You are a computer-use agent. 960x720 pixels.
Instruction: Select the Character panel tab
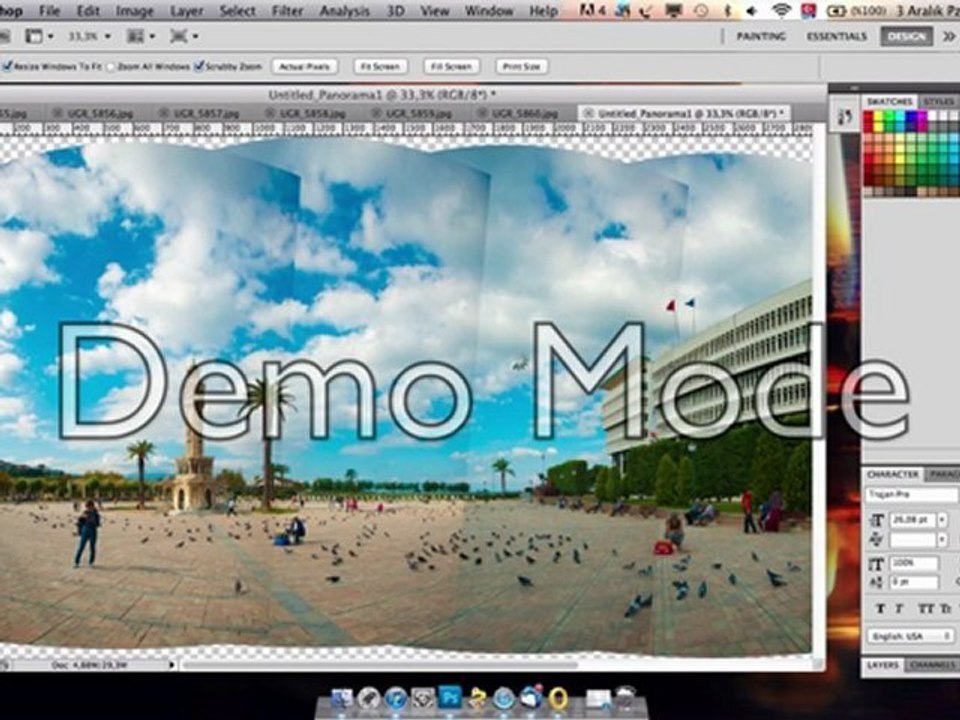(x=893, y=474)
